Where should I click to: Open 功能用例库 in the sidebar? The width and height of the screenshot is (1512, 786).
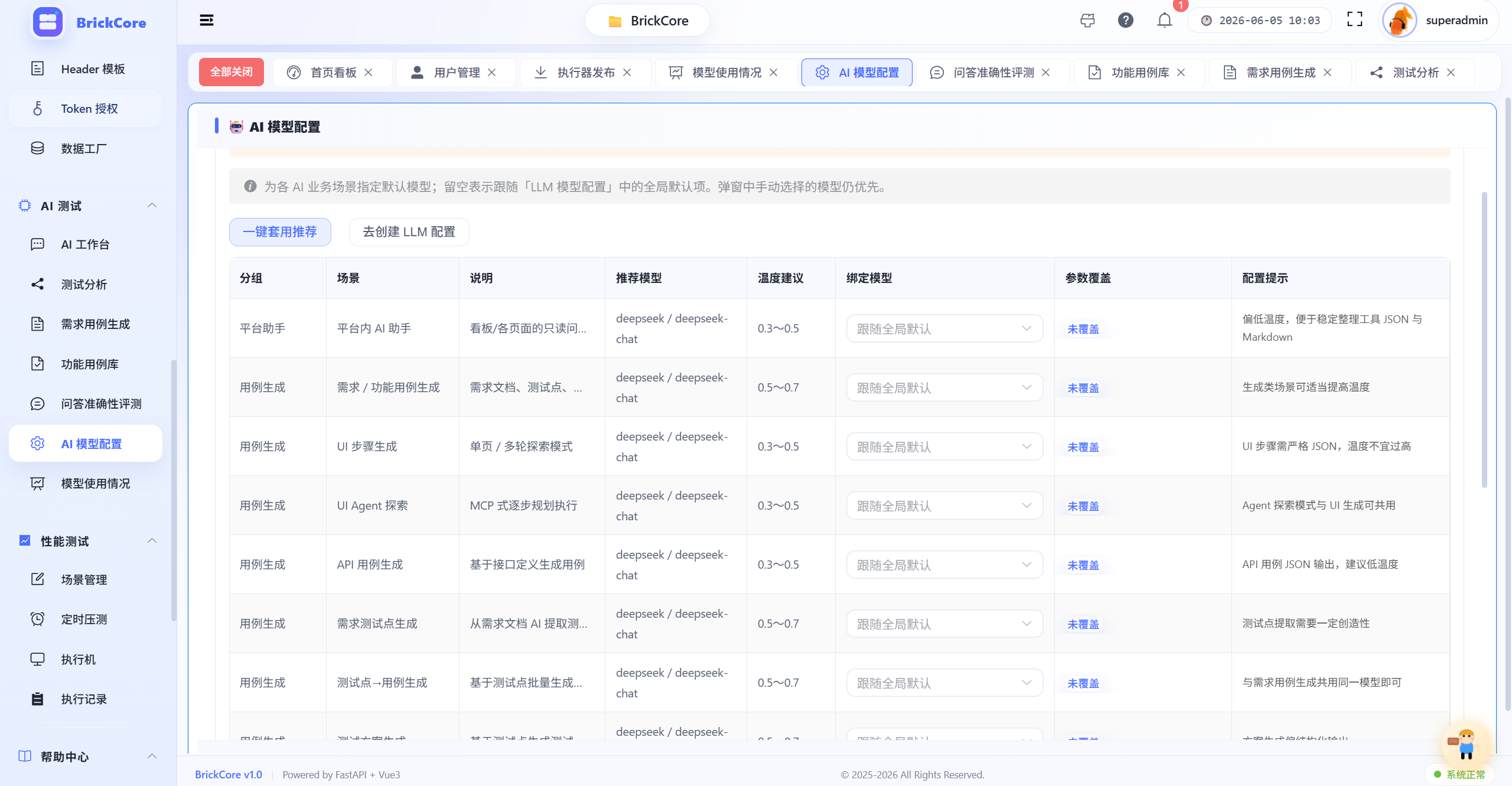point(86,364)
